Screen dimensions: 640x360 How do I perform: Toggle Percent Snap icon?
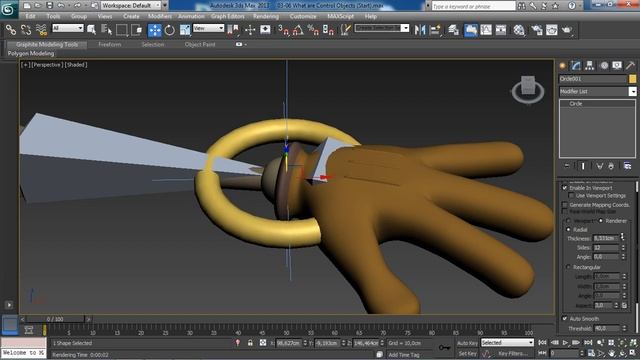pos(313,30)
